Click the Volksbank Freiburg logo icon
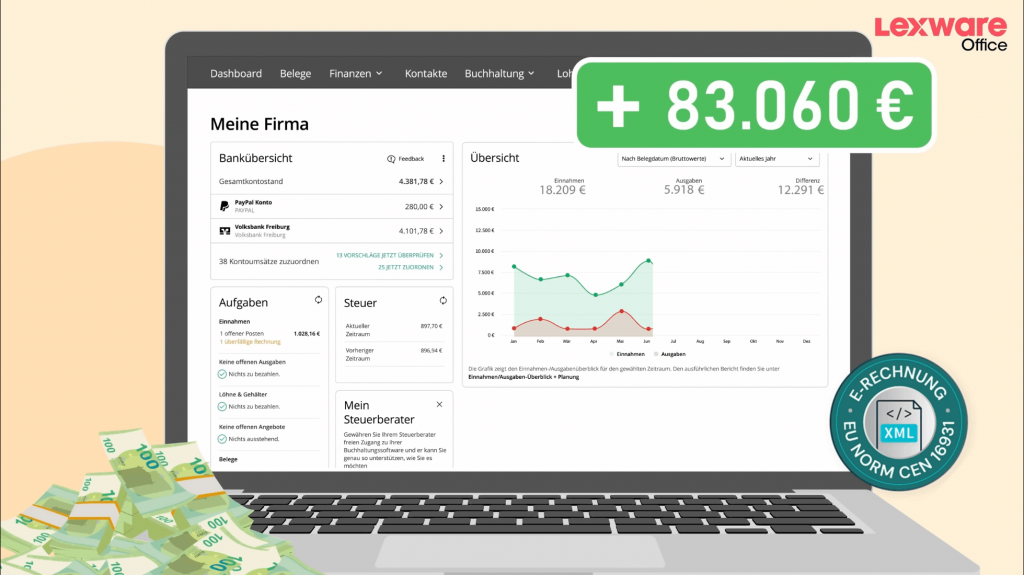Screen dimensions: 1024x575 pyautogui.click(x=225, y=231)
